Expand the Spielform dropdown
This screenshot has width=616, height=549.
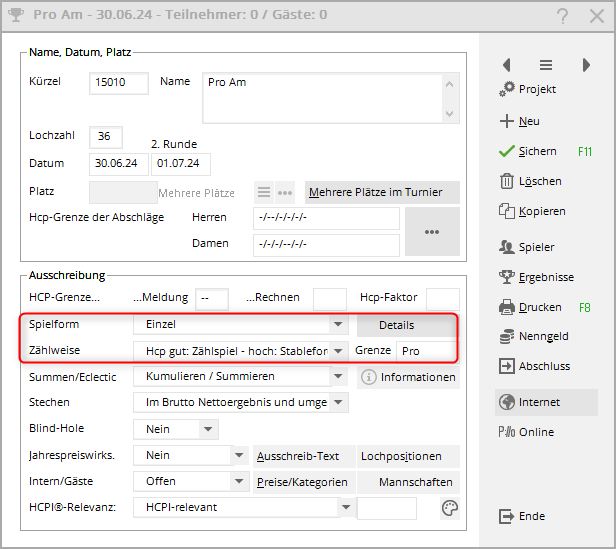[339, 325]
